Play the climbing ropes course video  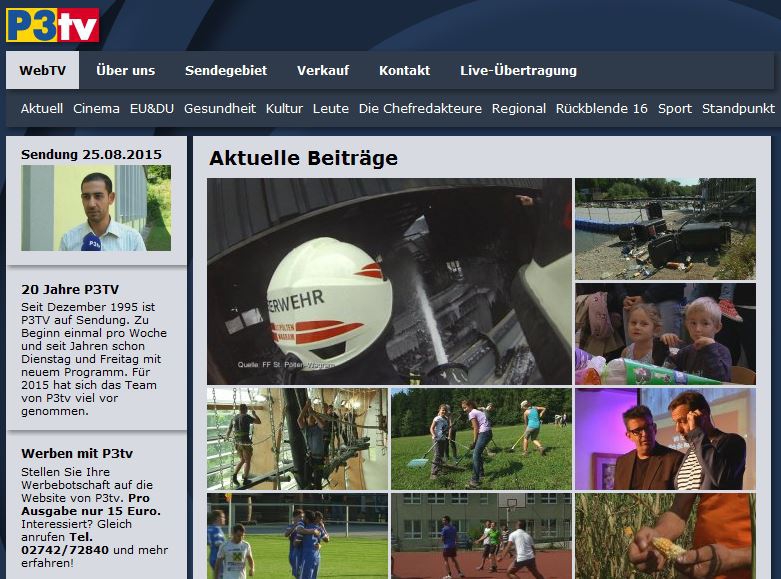click(296, 438)
